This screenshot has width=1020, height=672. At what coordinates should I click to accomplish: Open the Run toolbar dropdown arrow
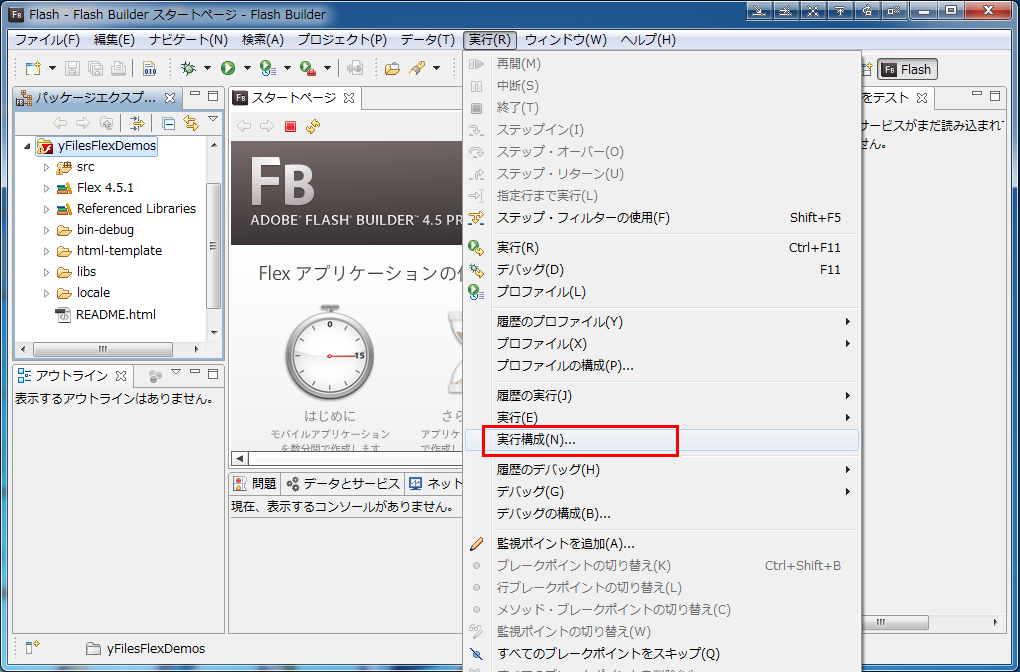pyautogui.click(x=247, y=68)
